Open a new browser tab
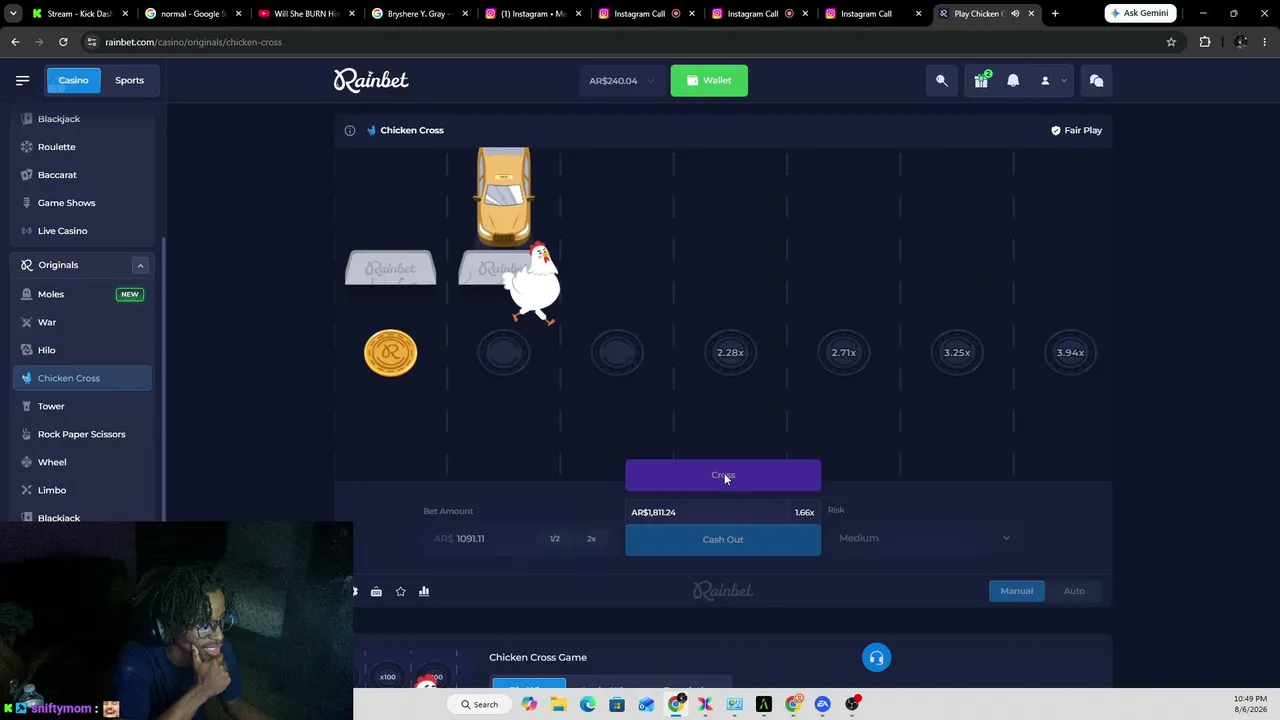The width and height of the screenshot is (1280, 720). tap(1055, 13)
